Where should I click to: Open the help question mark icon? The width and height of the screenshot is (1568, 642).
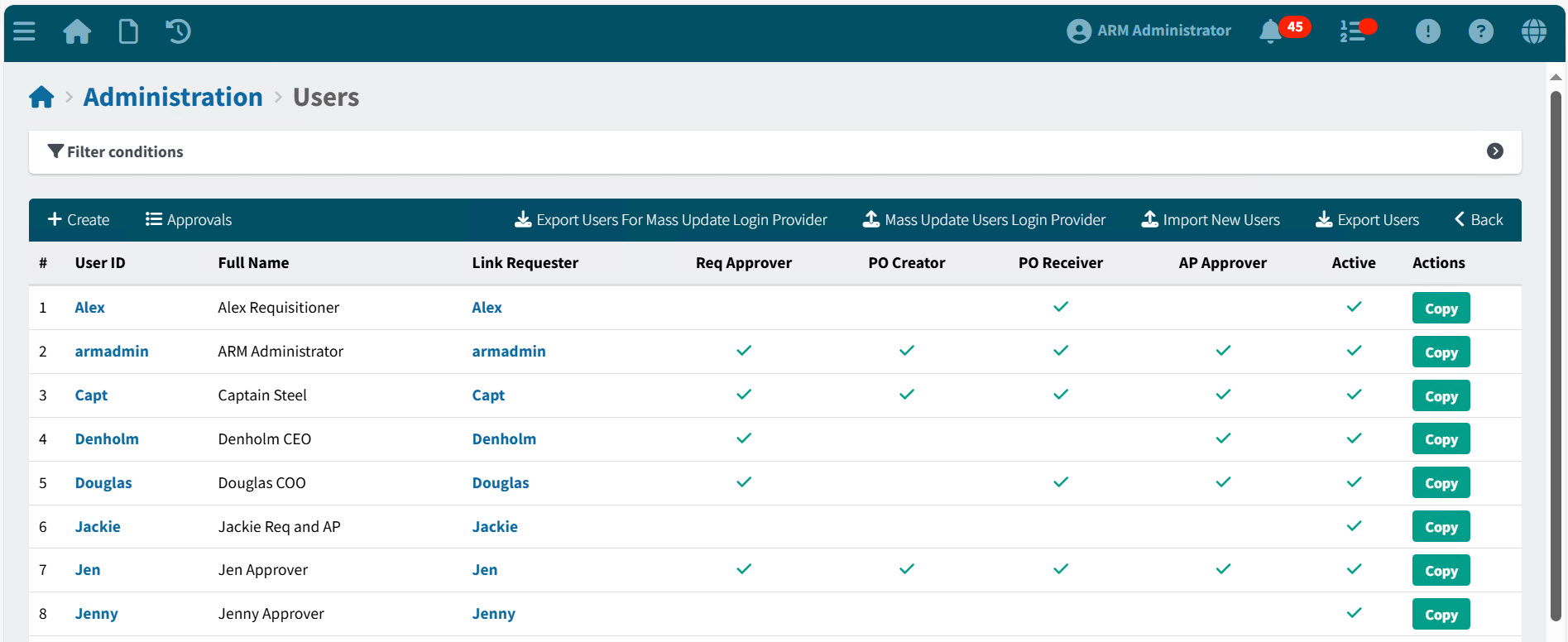[1480, 31]
